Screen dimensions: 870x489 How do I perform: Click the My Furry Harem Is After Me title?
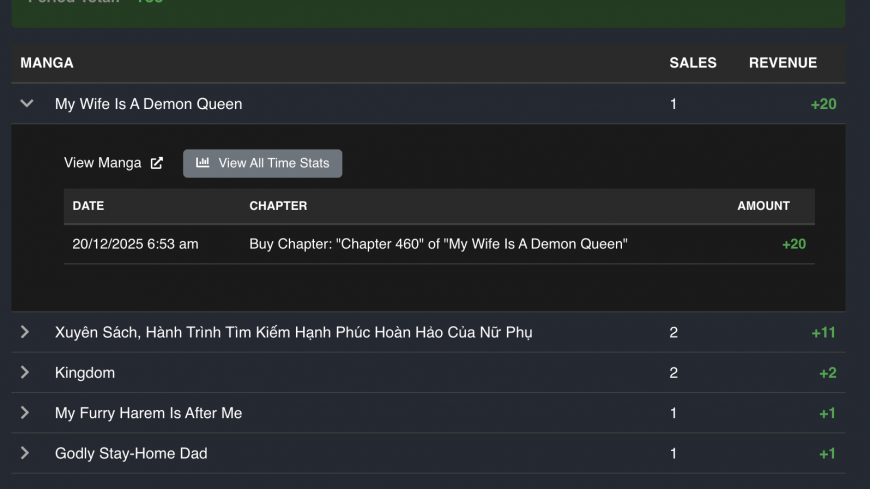point(148,413)
